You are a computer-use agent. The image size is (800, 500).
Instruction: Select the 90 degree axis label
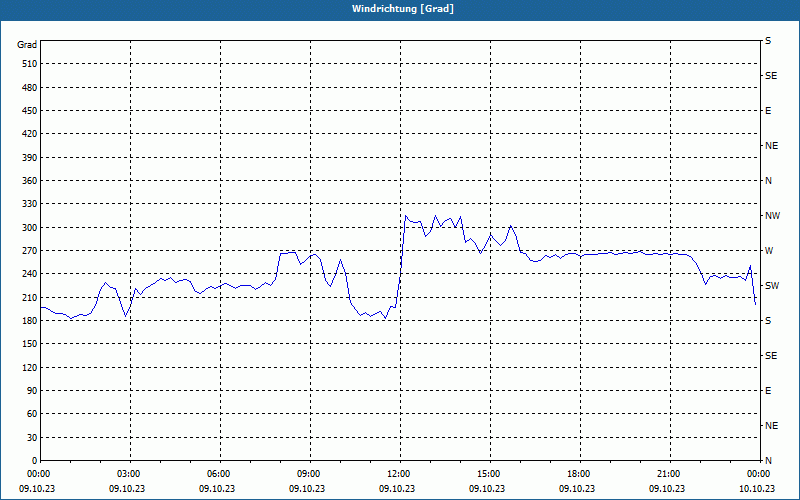[32, 391]
